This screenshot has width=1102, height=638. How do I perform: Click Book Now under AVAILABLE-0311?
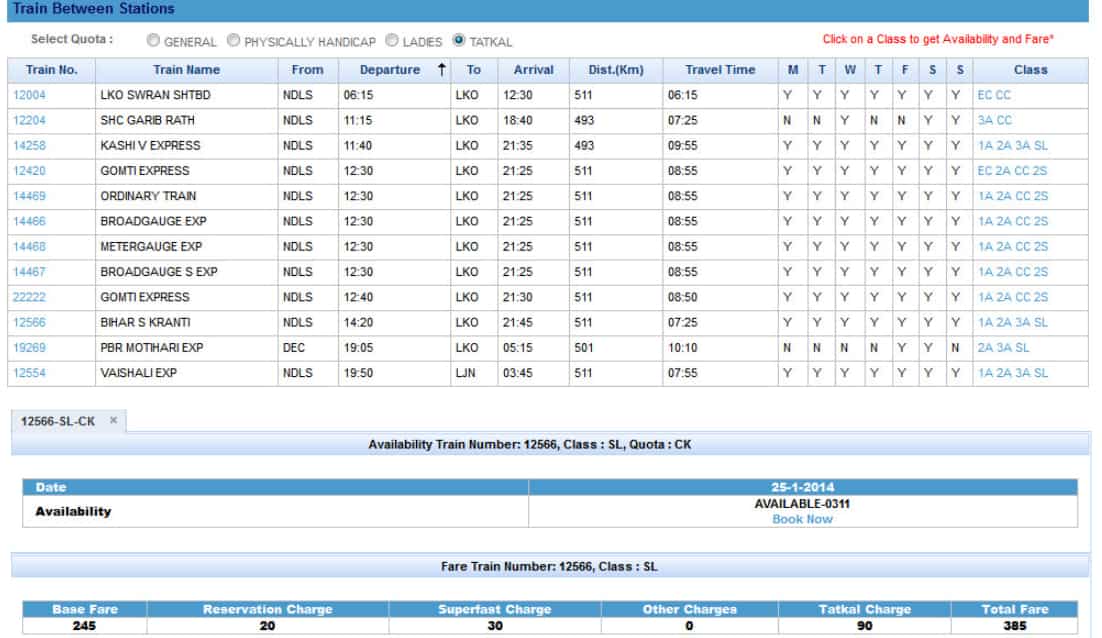click(x=802, y=519)
